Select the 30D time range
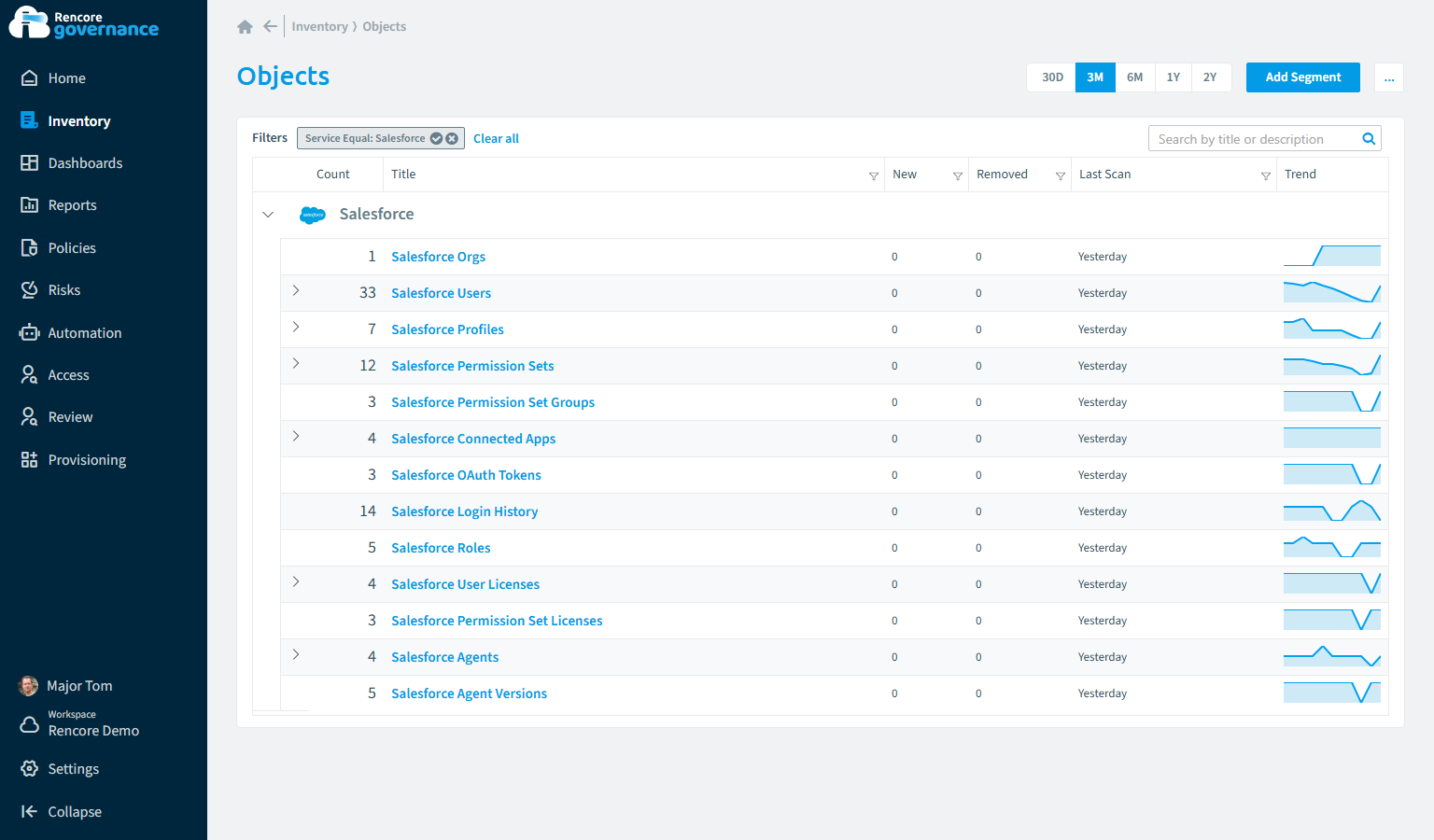Image resolution: width=1434 pixels, height=840 pixels. [1052, 77]
